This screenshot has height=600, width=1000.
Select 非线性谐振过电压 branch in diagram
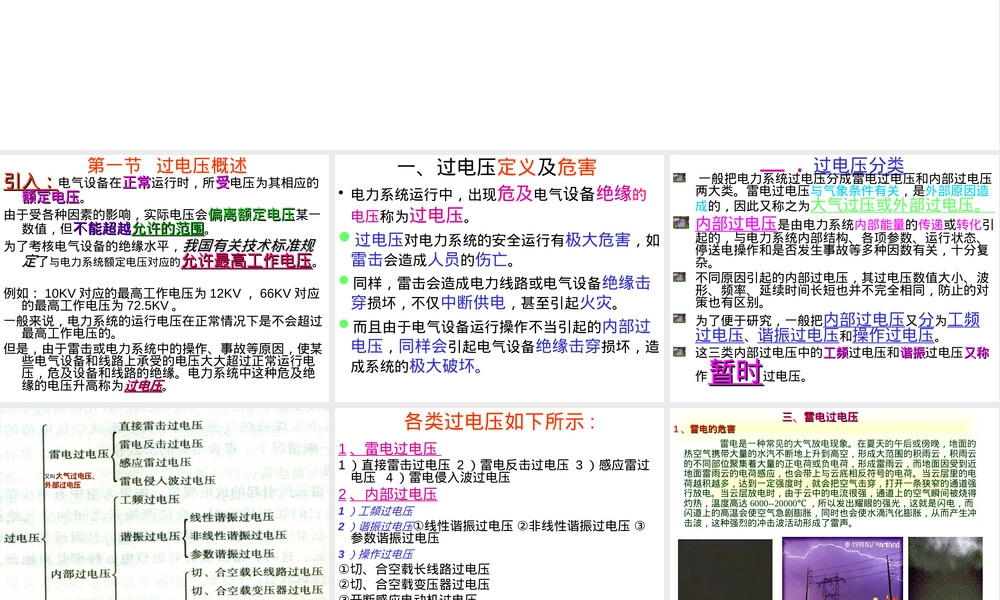239,536
